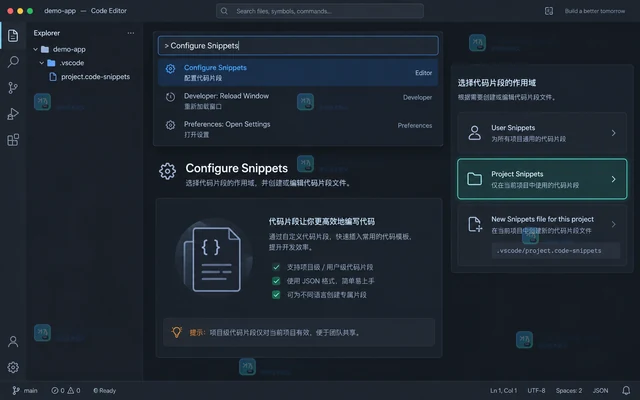Click the code braces document illustration

click(213, 258)
